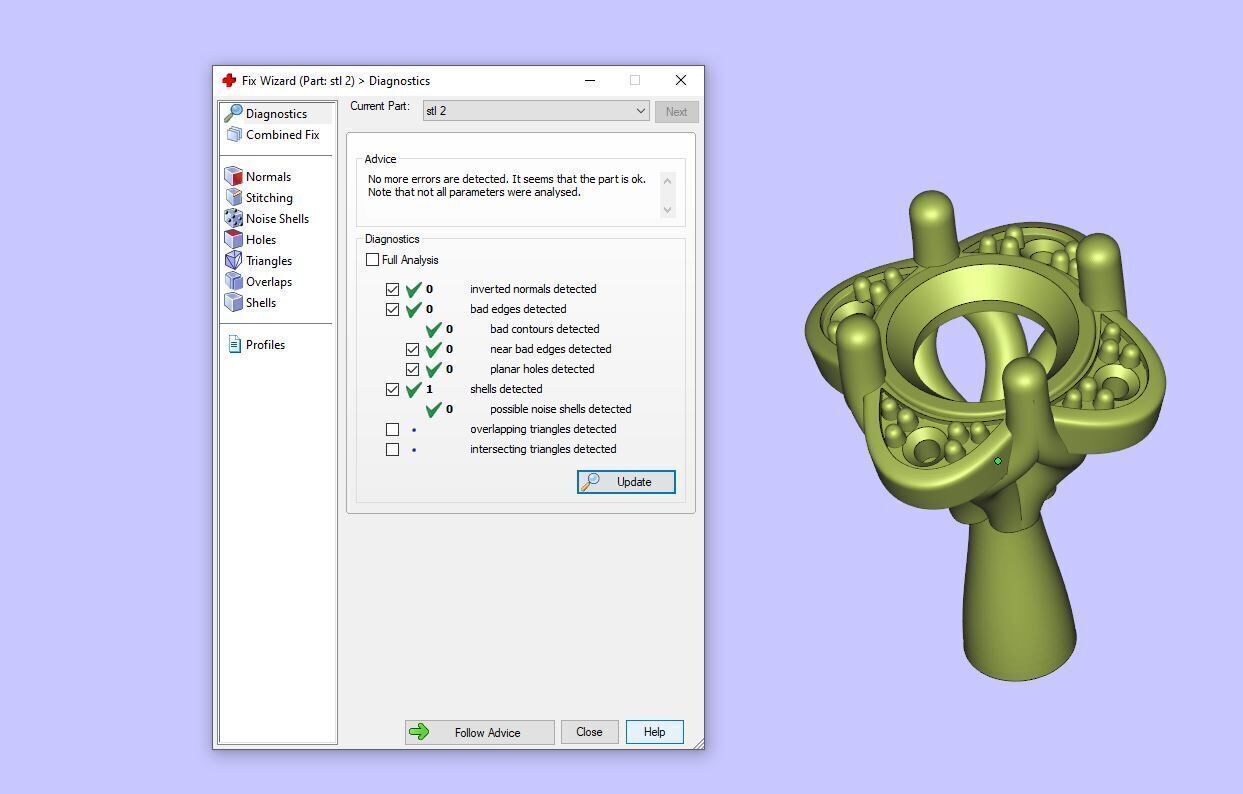
Task: Minimize the Fix Wizard dialog
Action: (590, 80)
